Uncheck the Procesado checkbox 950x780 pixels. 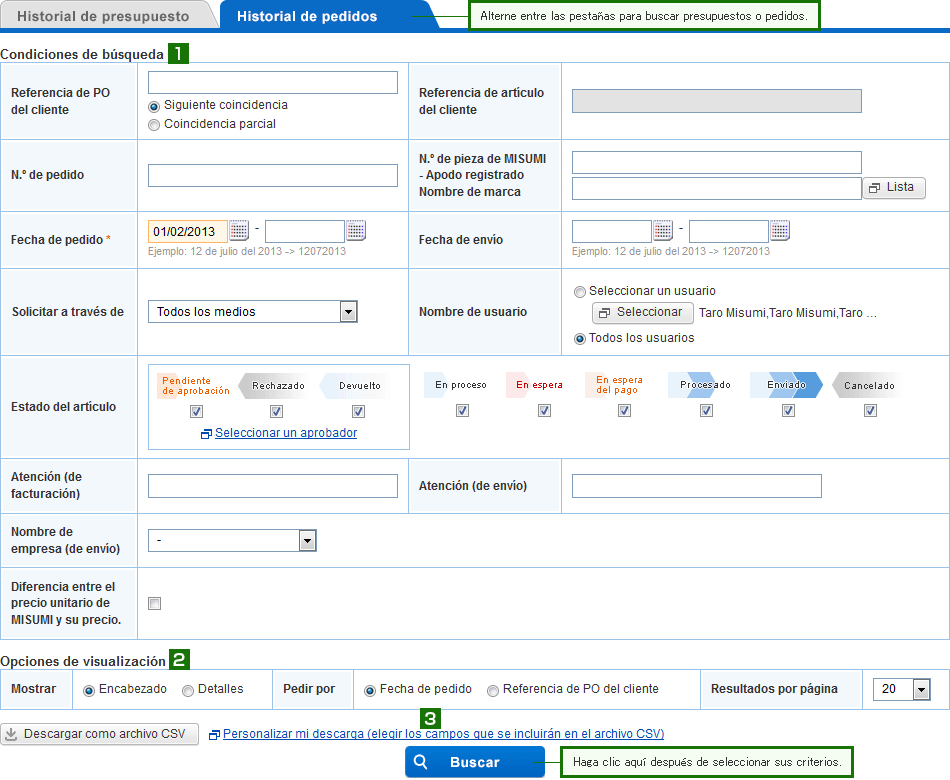click(706, 410)
